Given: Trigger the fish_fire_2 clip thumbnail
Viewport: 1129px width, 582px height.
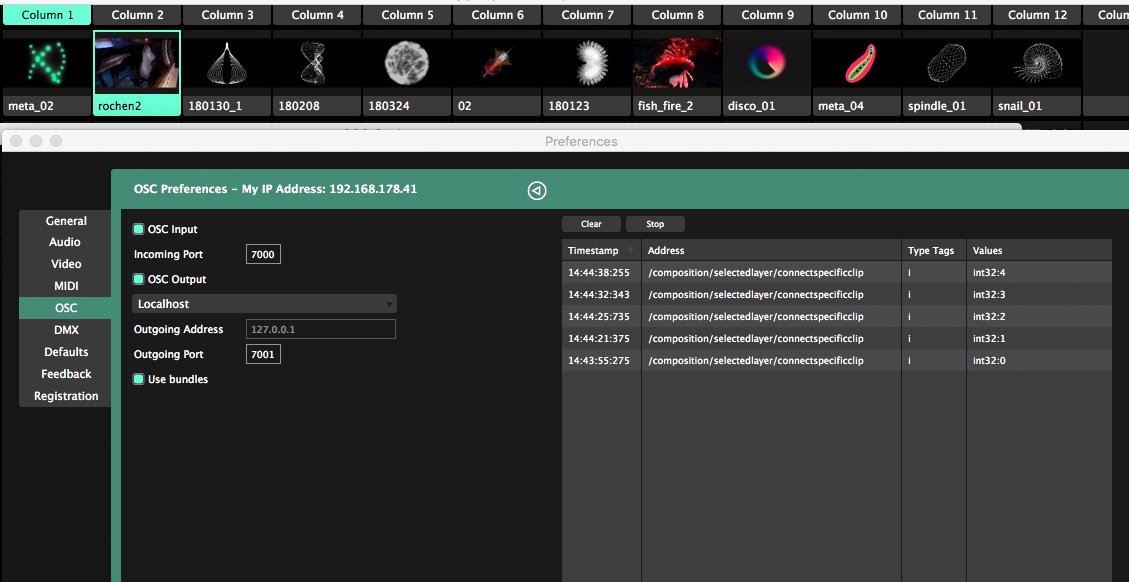Looking at the screenshot, I should pyautogui.click(x=676, y=63).
